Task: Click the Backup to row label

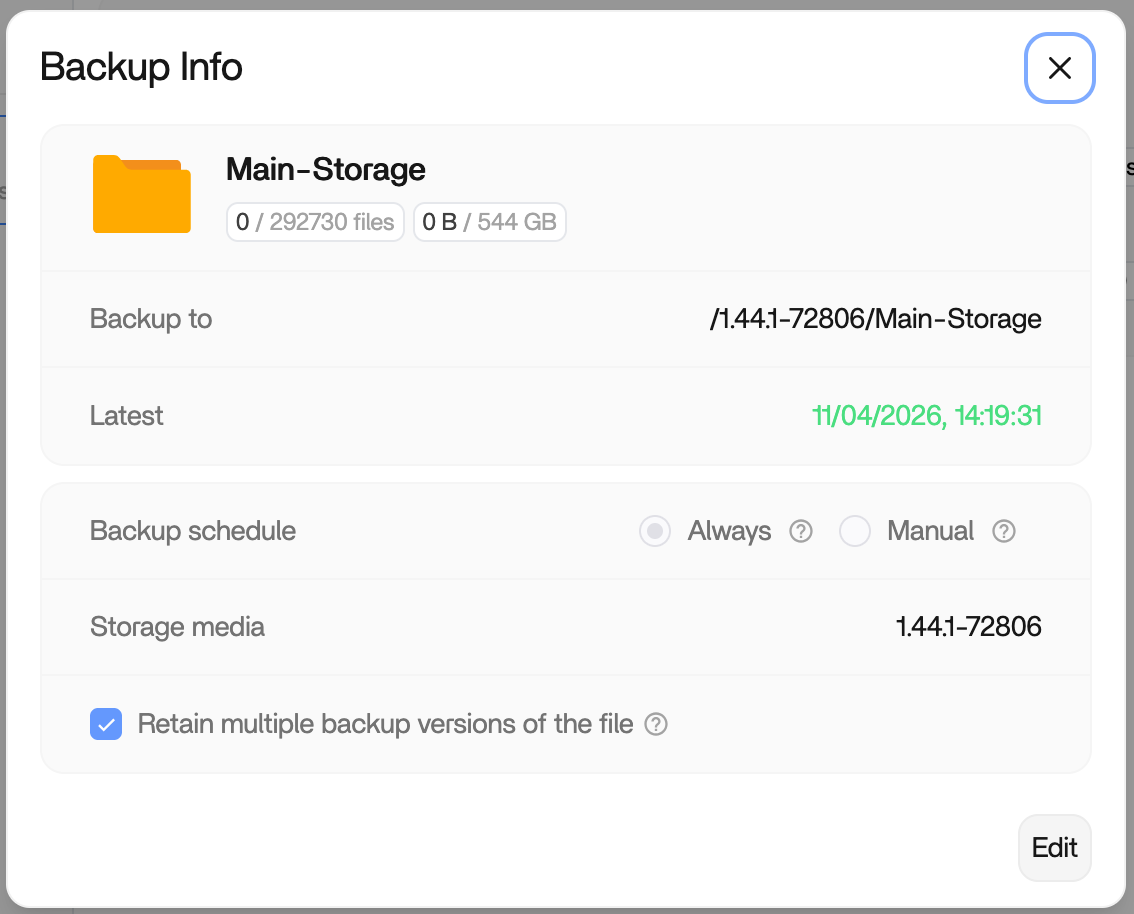Action: click(x=151, y=319)
